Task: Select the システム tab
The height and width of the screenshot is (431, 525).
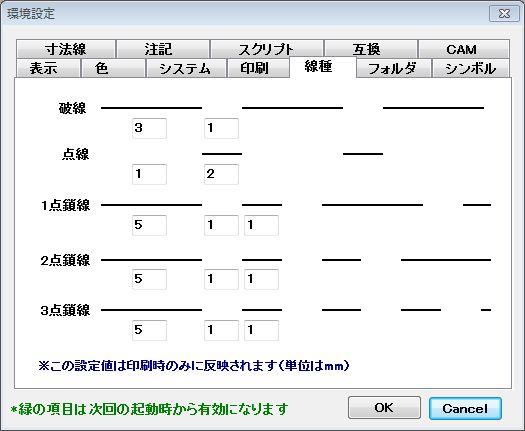Action: pyautogui.click(x=186, y=68)
